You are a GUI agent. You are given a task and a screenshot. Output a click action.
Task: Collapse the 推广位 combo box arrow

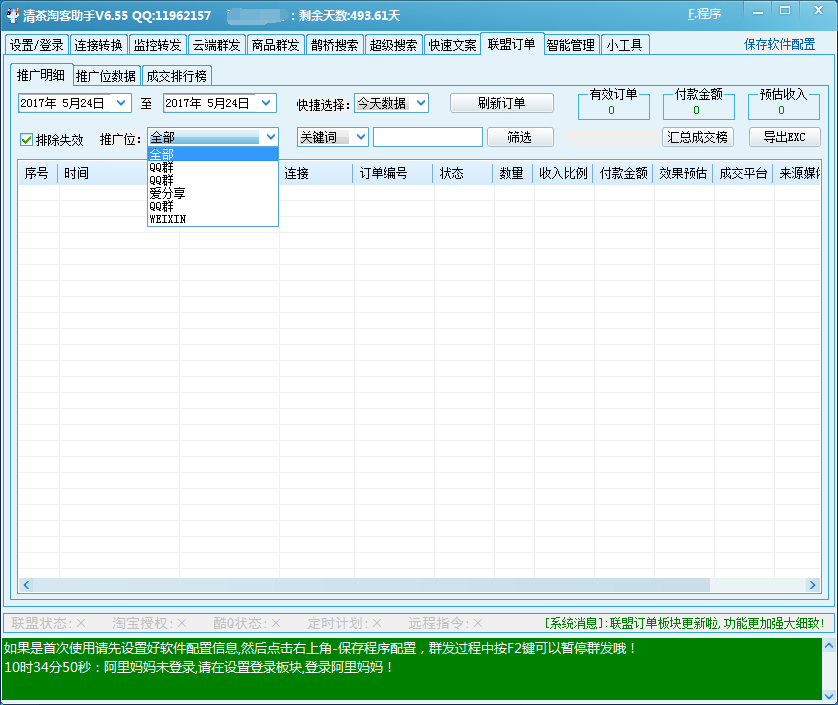[270, 137]
